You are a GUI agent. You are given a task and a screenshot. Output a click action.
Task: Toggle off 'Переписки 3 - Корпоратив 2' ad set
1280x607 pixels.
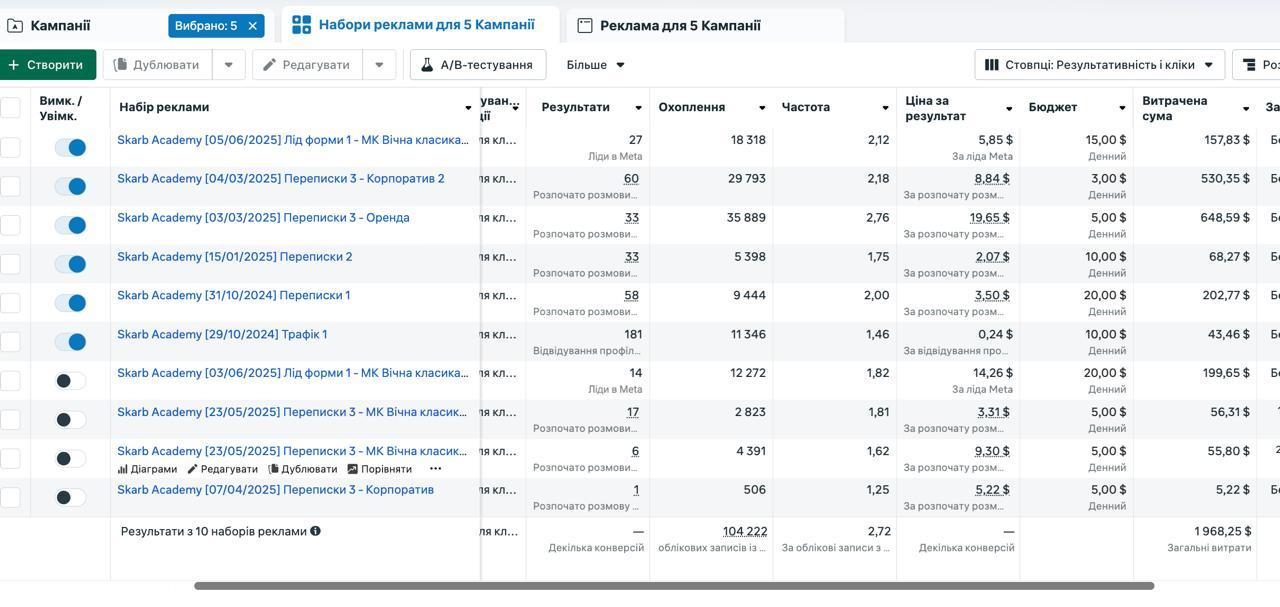tap(70, 186)
